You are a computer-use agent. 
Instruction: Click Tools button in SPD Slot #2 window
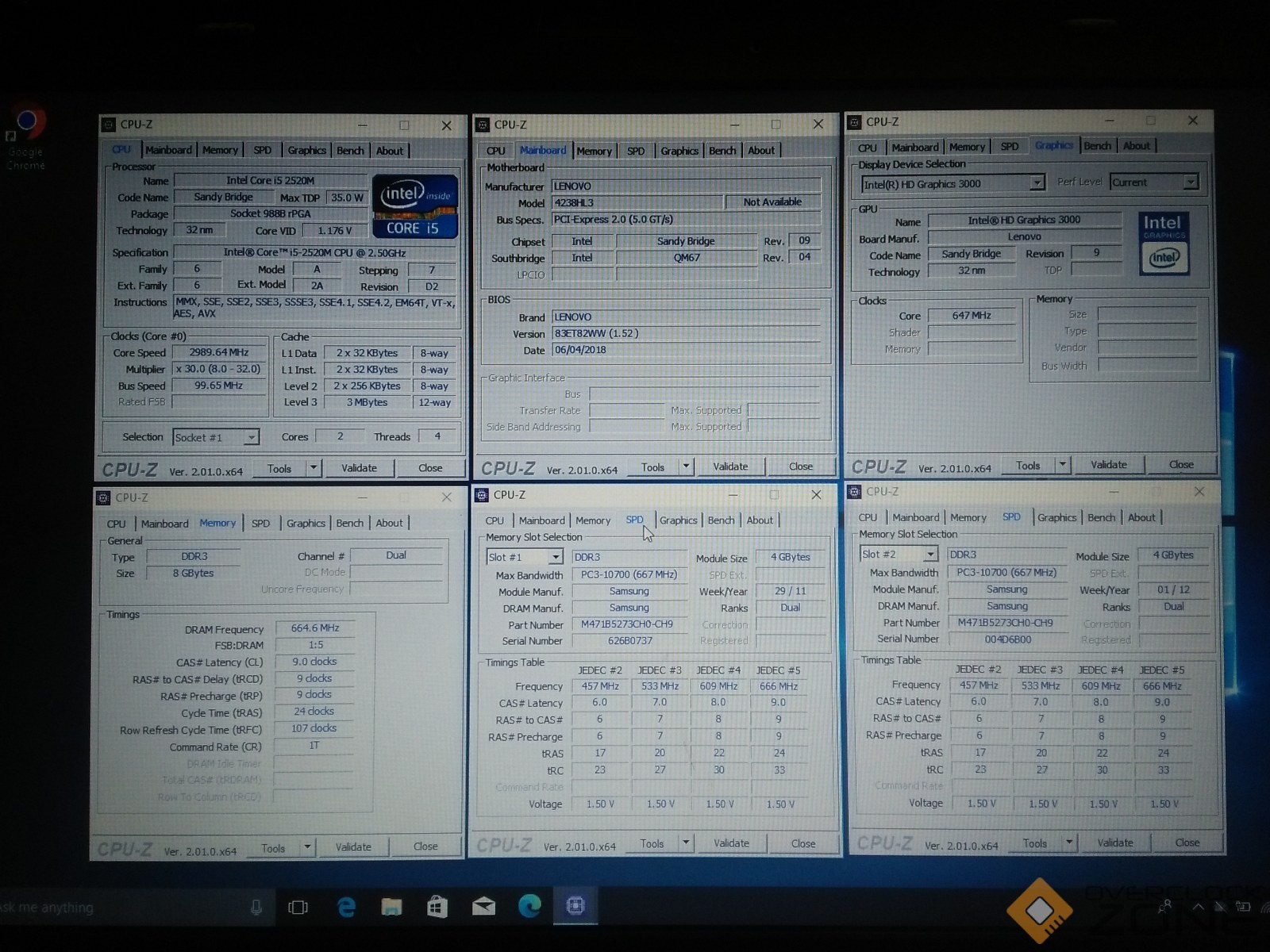(1034, 843)
